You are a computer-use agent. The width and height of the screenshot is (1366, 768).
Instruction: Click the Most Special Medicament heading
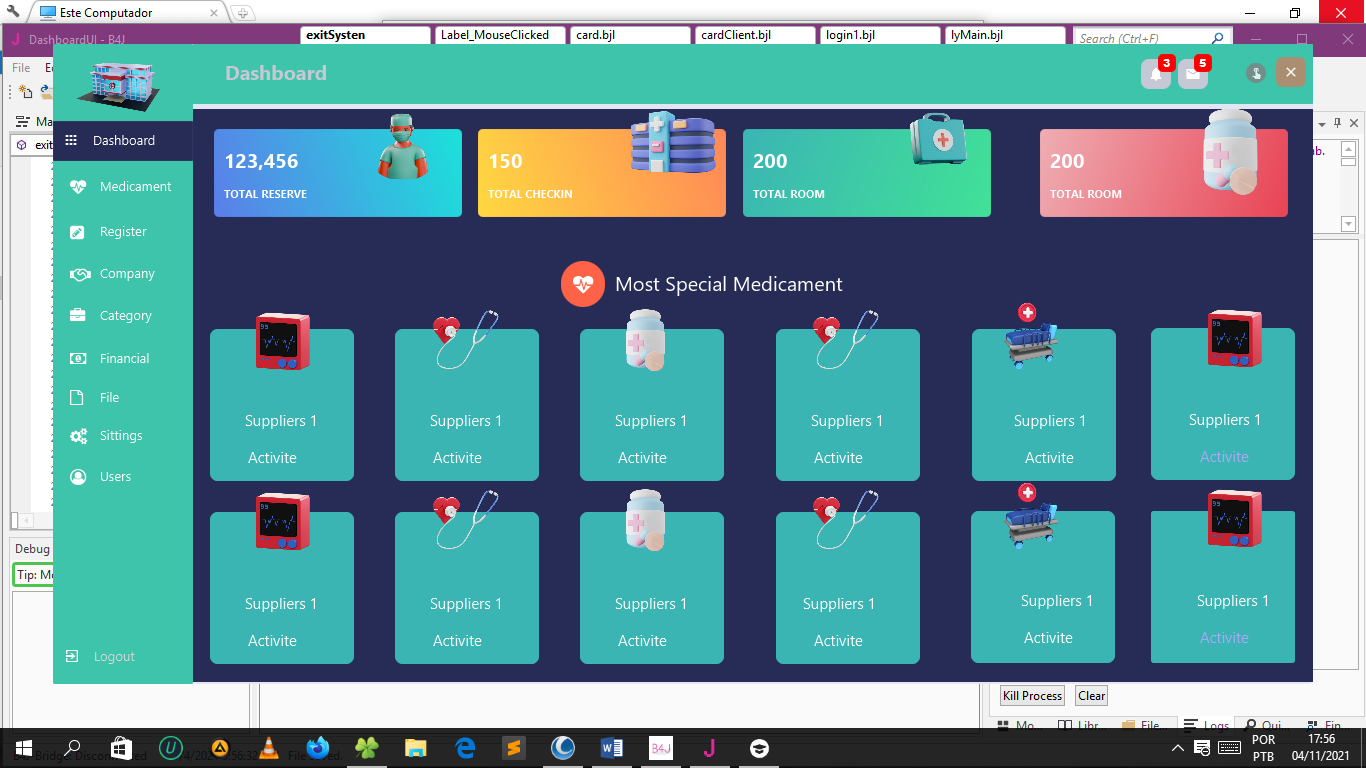click(x=729, y=284)
